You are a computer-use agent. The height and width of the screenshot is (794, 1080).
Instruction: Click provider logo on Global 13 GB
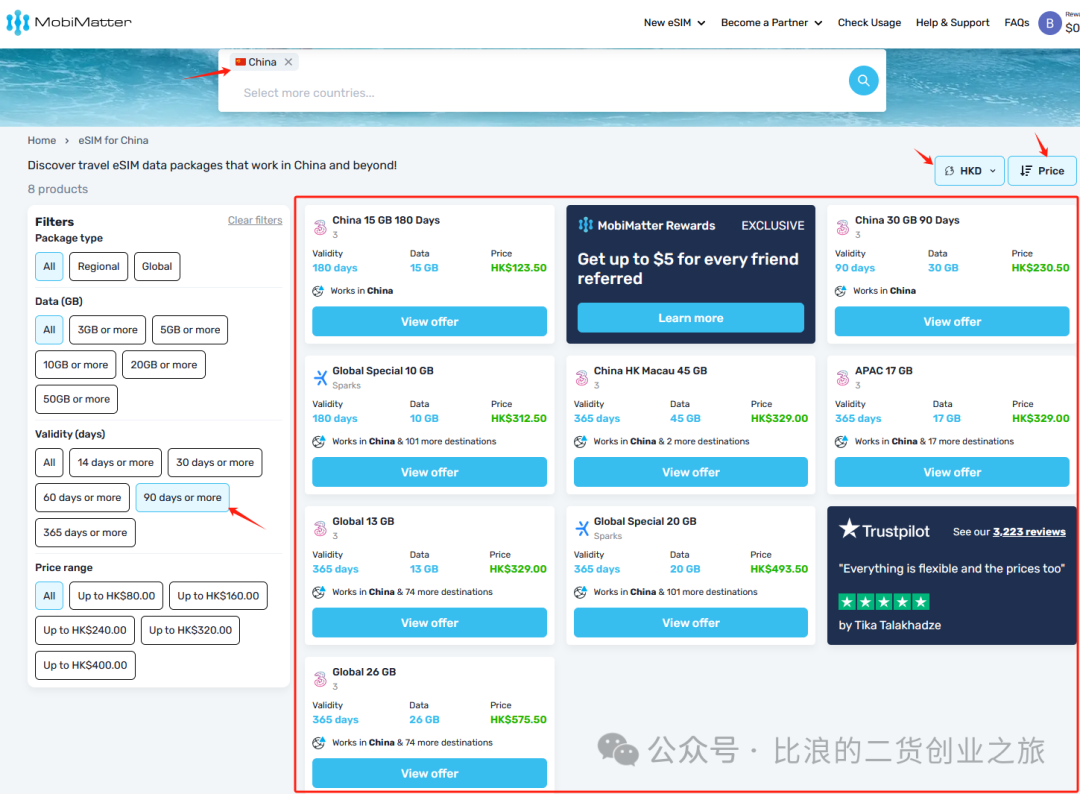pos(320,528)
